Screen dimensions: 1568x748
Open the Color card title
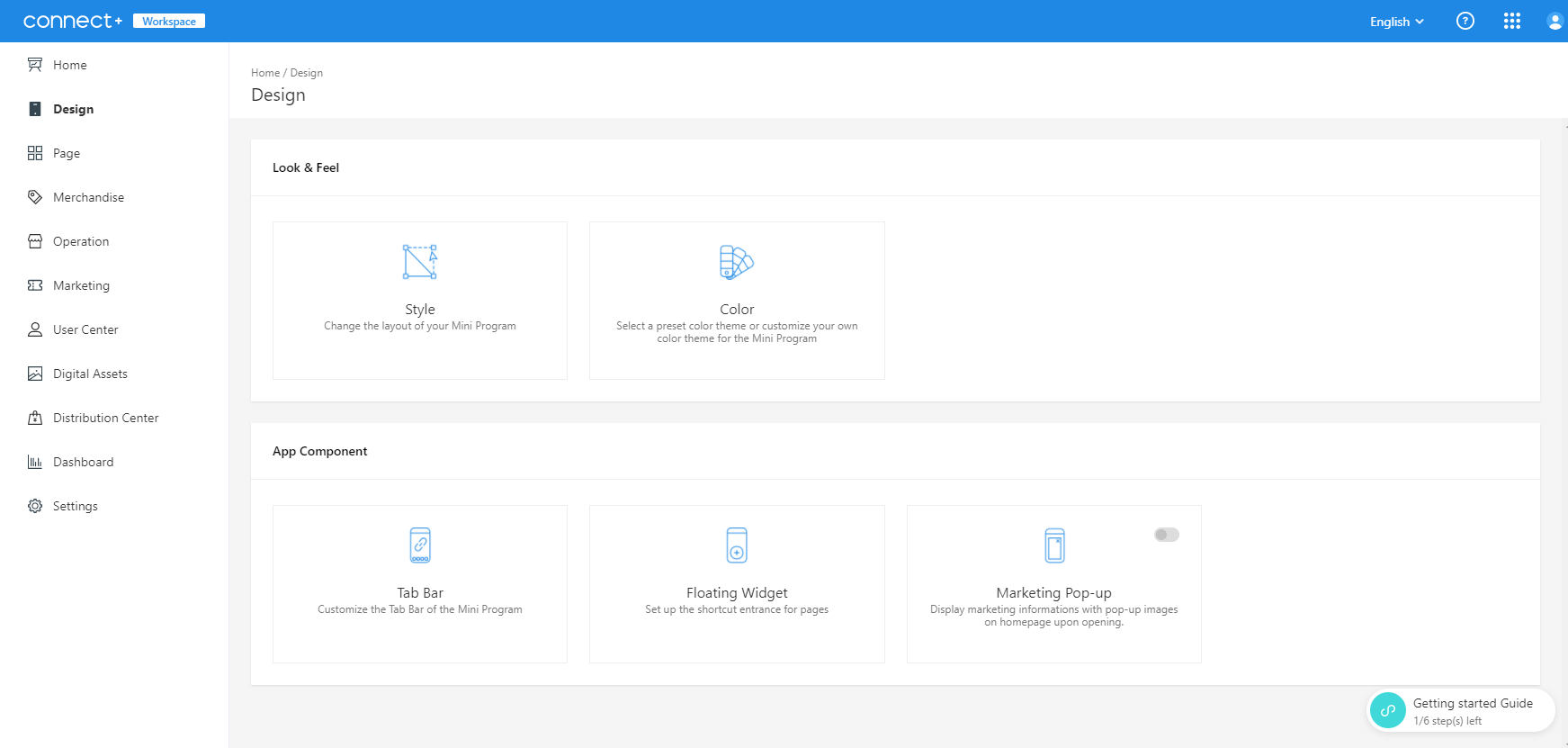click(x=737, y=309)
